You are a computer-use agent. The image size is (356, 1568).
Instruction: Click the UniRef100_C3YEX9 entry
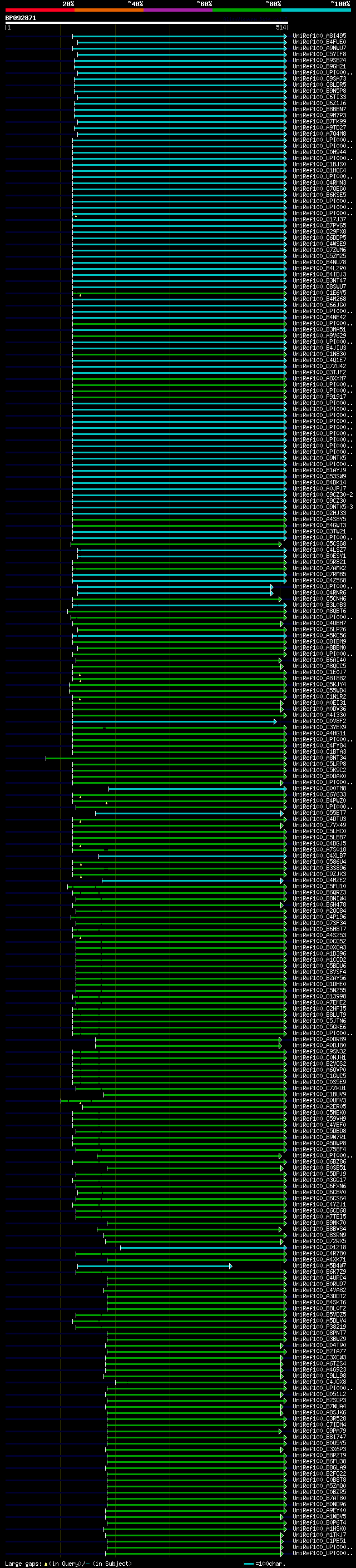[319, 728]
